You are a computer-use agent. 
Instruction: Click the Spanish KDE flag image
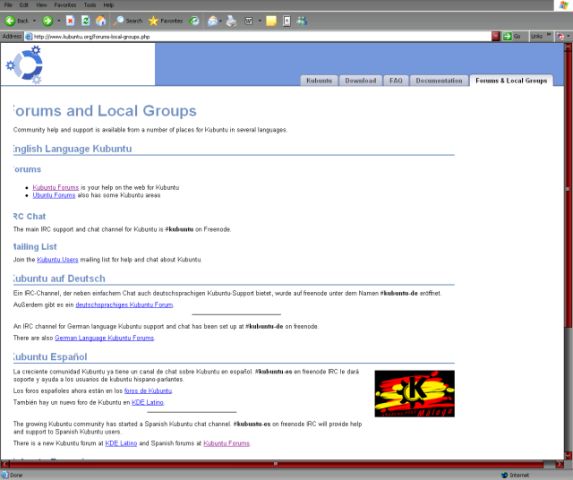(414, 393)
